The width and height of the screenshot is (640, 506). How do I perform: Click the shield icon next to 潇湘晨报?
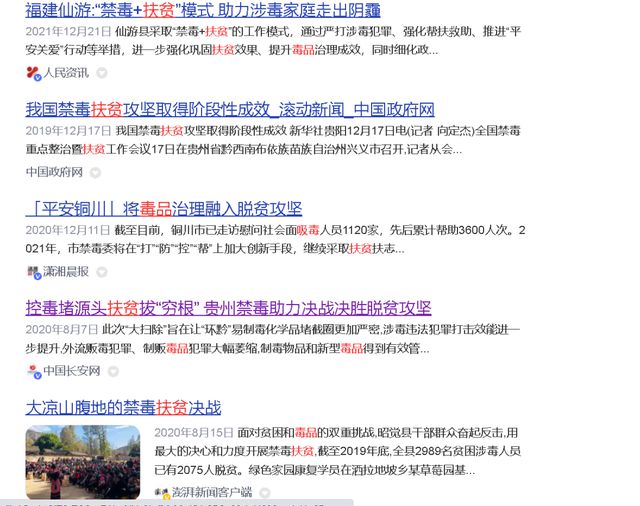102,272
